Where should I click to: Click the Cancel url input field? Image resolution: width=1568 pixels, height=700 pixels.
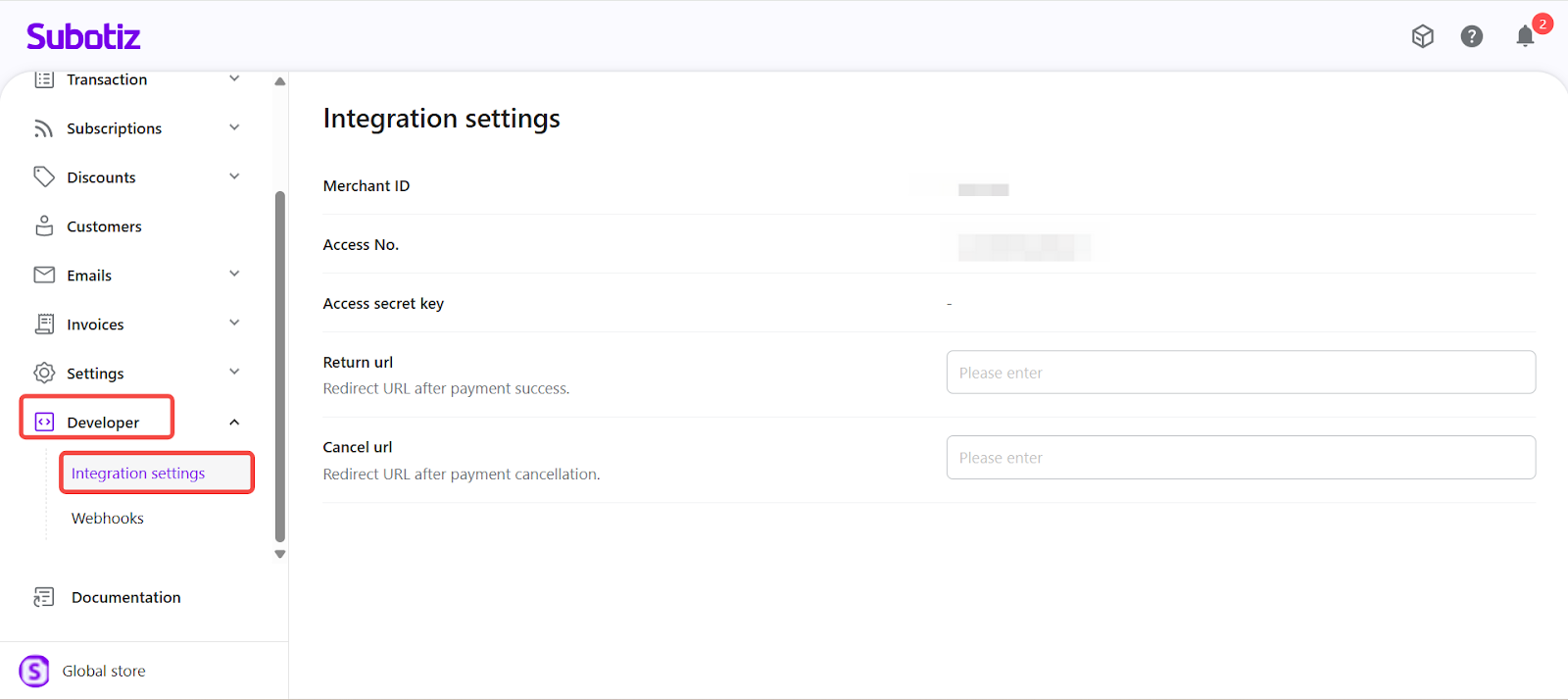[x=1240, y=458]
